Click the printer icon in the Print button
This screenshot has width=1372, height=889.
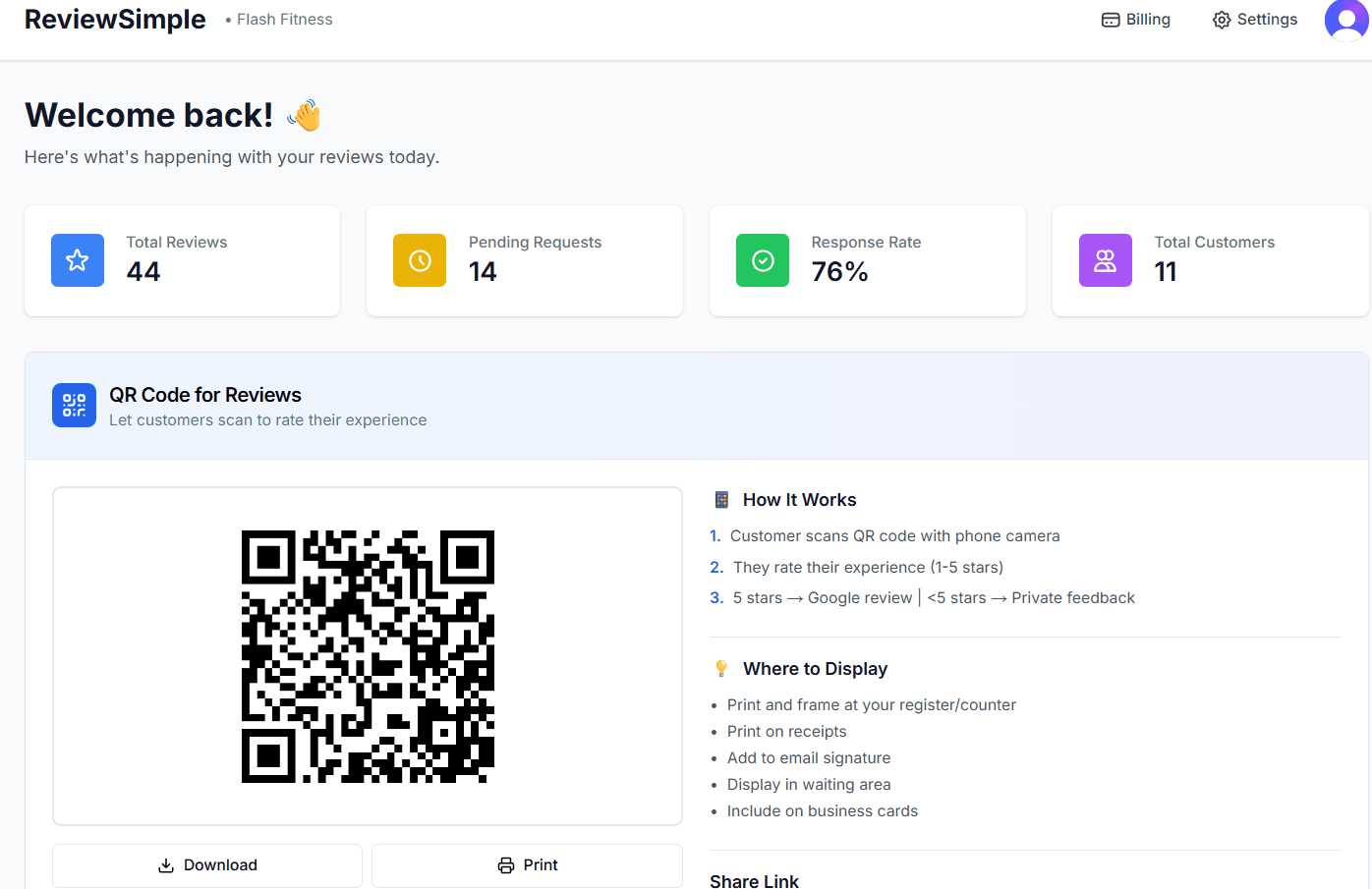pos(506,865)
